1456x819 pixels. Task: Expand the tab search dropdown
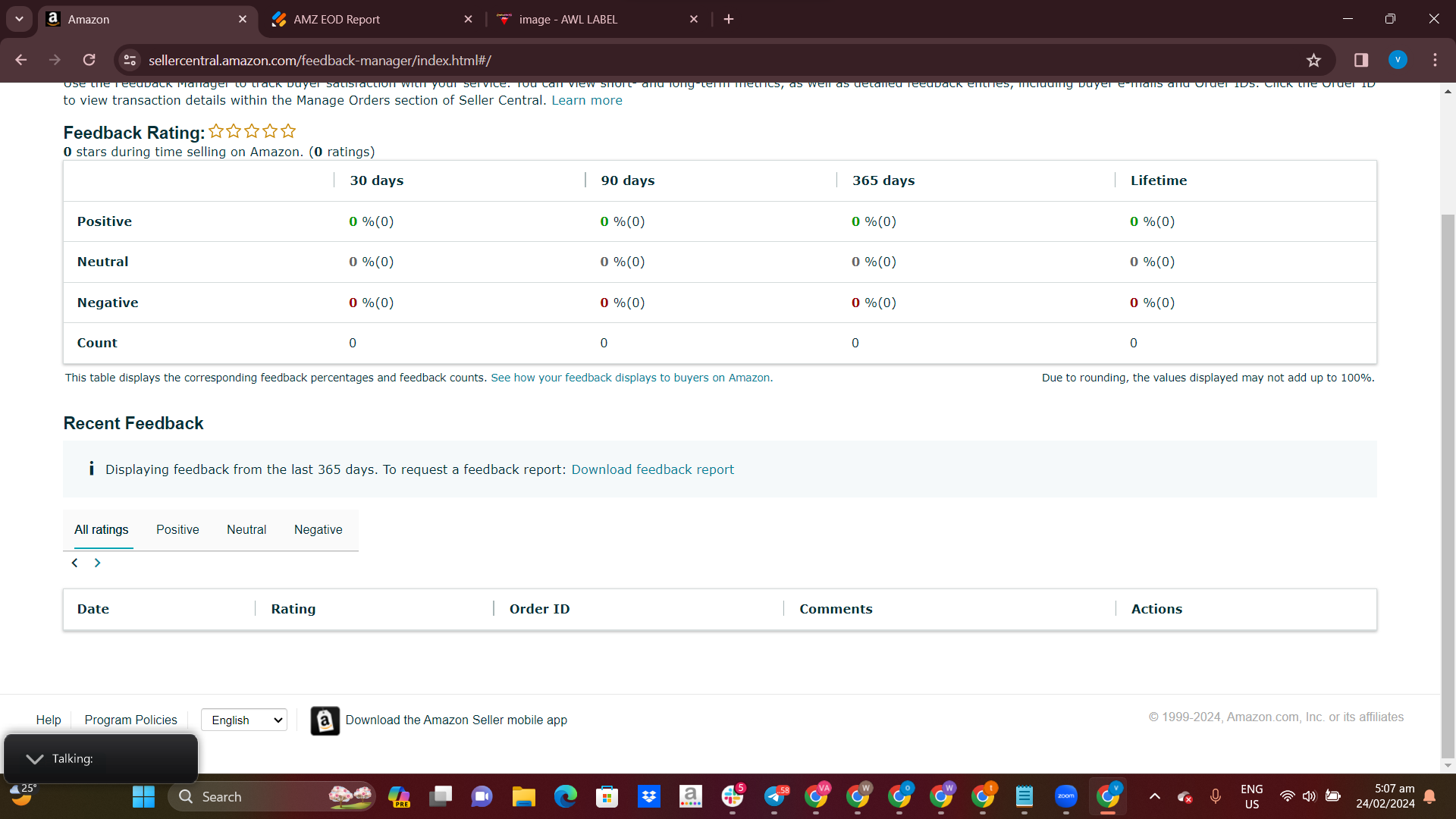click(x=19, y=19)
